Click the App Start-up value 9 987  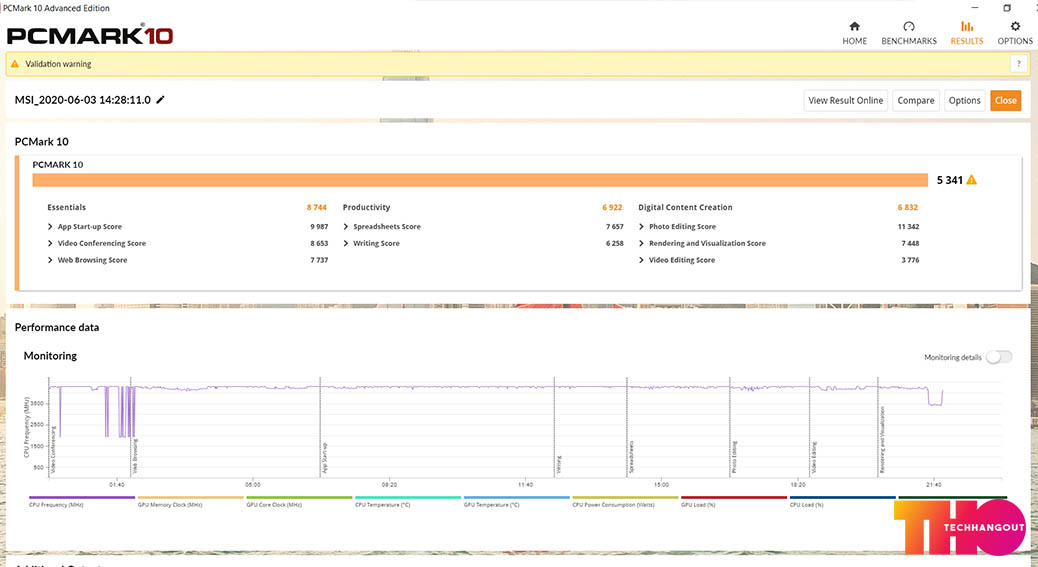pyautogui.click(x=319, y=226)
